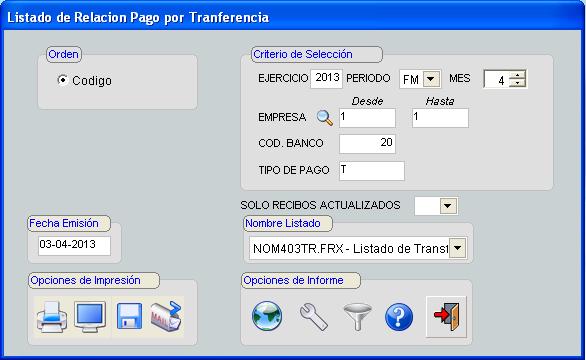Viewport: 586px width, 360px height.
Task: Click the MES number field showing 4
Action: (x=497, y=79)
